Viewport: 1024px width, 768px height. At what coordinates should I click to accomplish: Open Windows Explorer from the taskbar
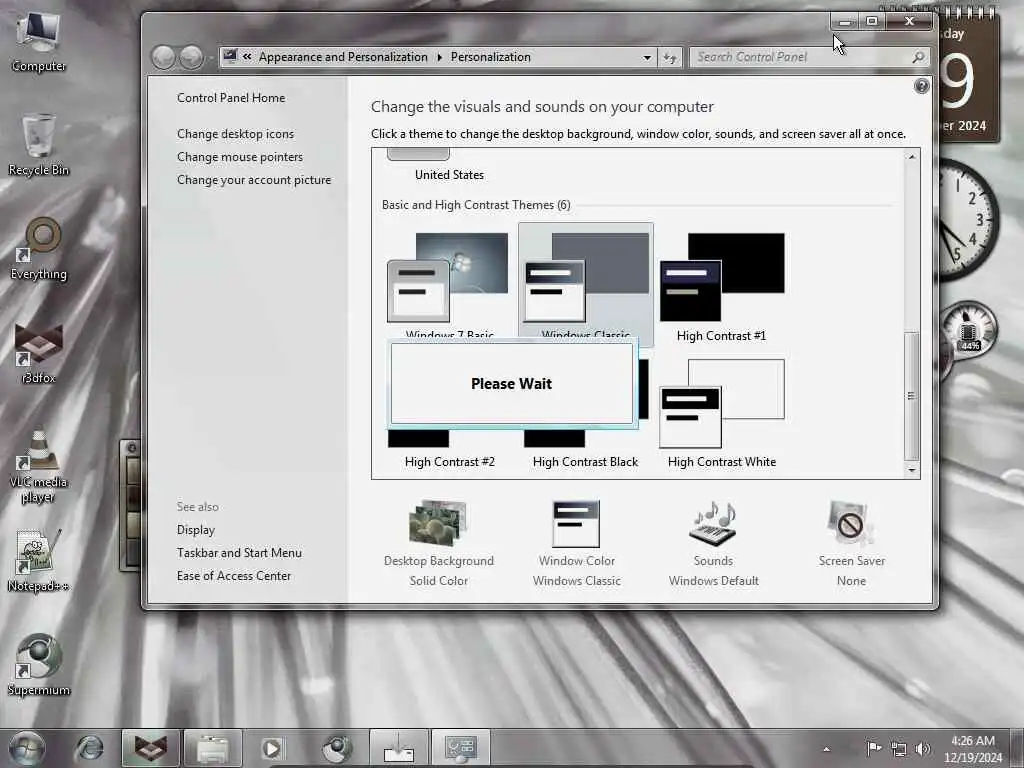[x=212, y=748]
